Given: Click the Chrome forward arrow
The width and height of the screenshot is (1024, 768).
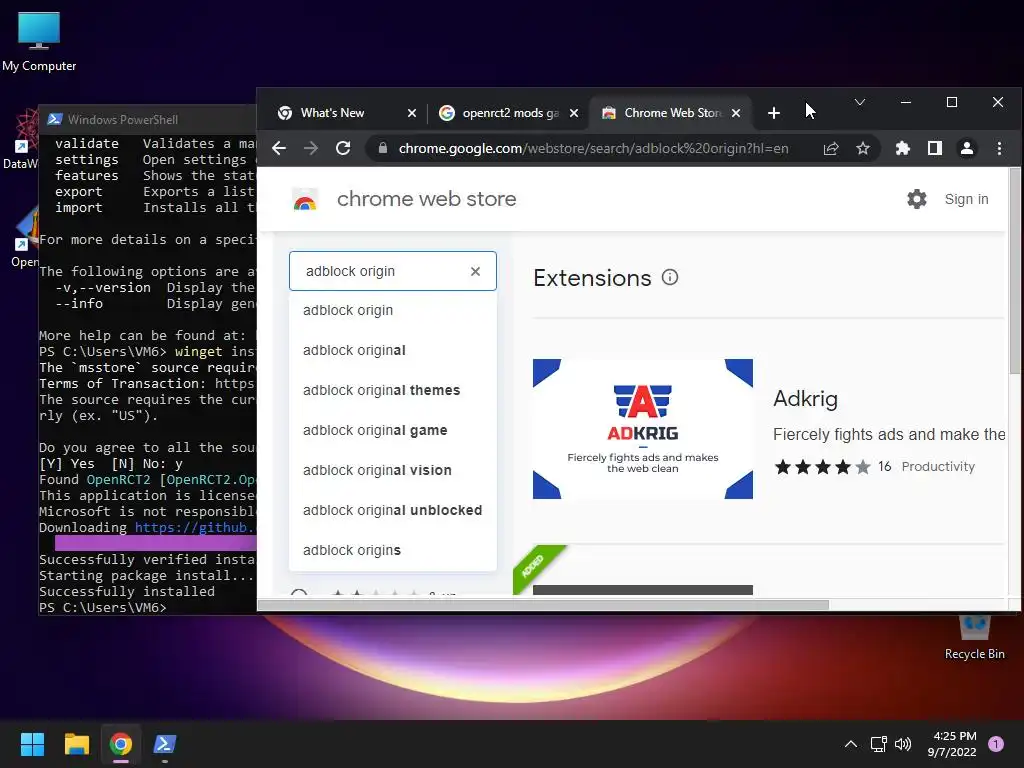Looking at the screenshot, I should pos(311,148).
